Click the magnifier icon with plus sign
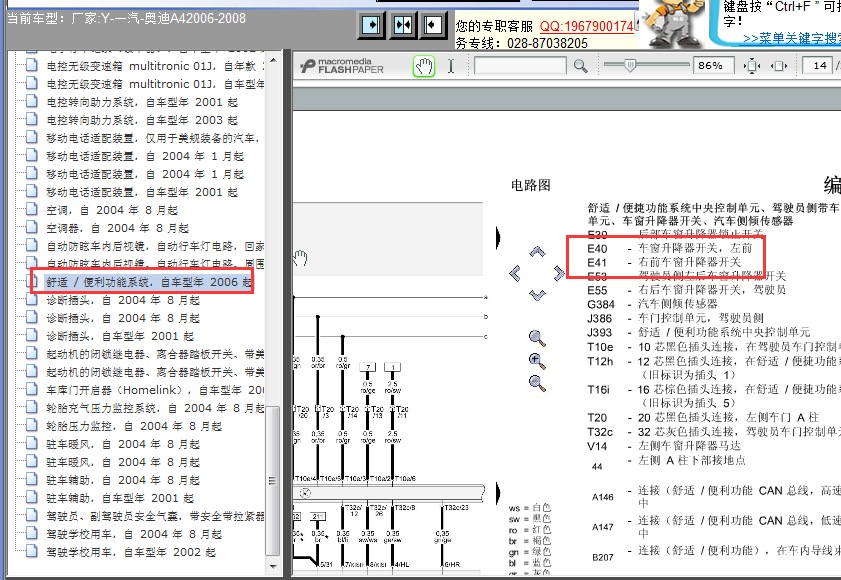Viewport: 841px width, 580px height. (x=537, y=361)
